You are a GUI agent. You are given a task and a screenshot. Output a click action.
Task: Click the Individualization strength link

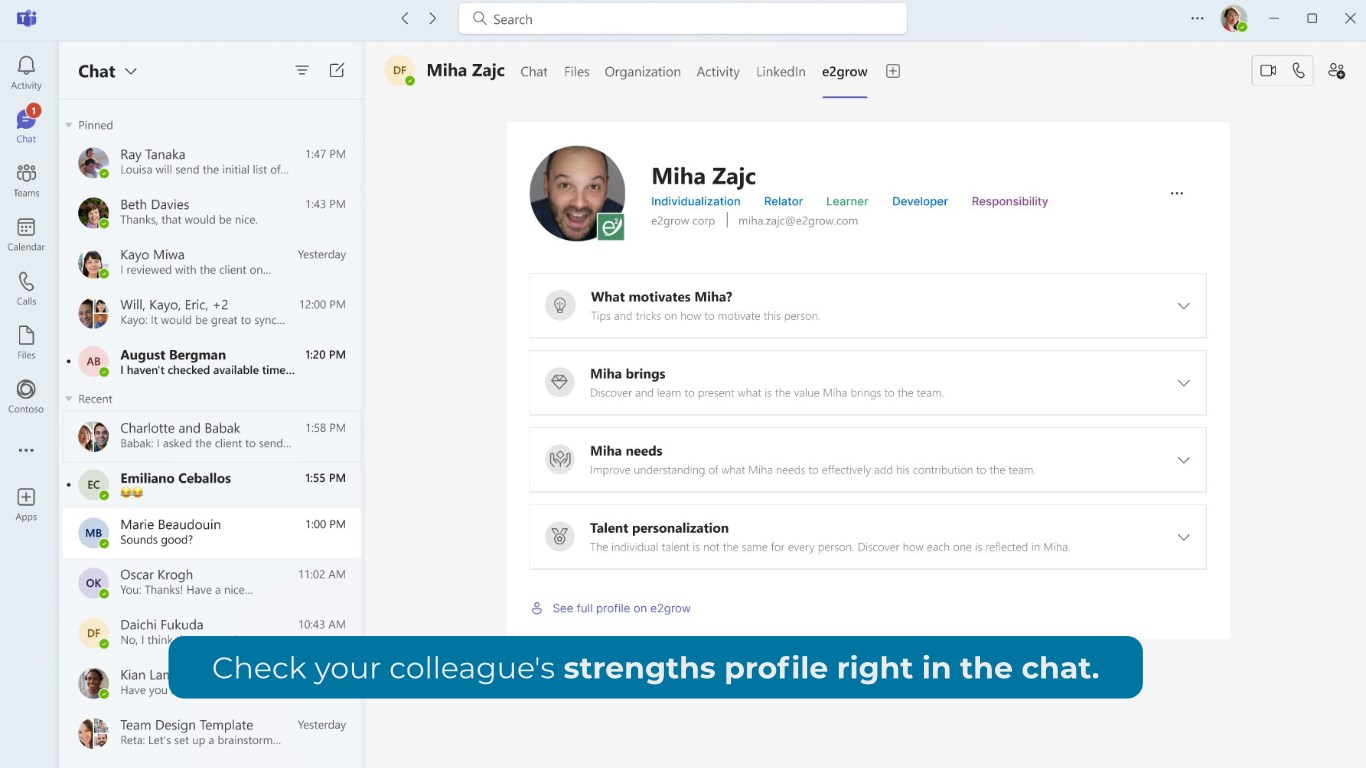click(x=696, y=201)
